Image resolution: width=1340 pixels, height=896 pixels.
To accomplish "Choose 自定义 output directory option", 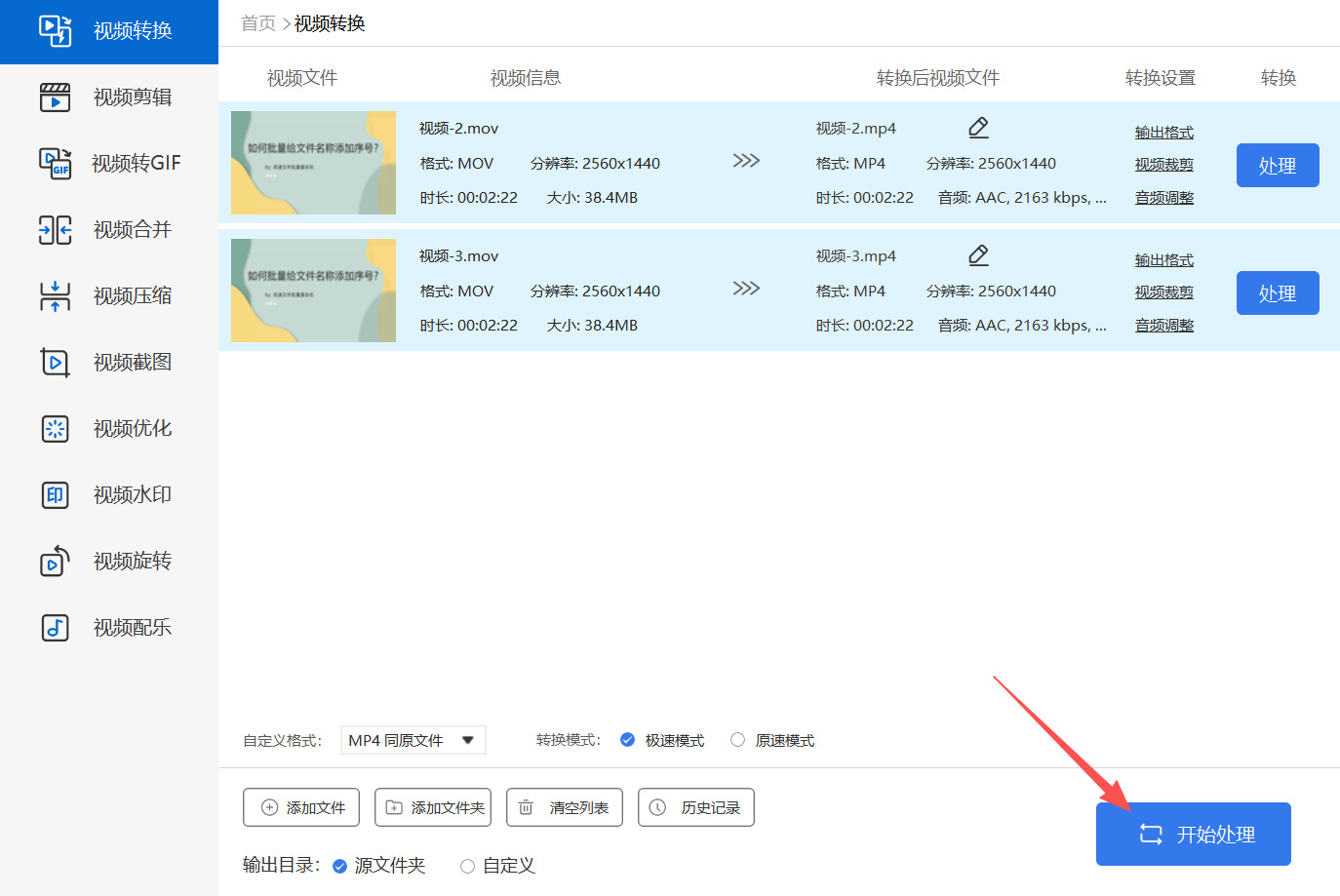I will point(468,866).
